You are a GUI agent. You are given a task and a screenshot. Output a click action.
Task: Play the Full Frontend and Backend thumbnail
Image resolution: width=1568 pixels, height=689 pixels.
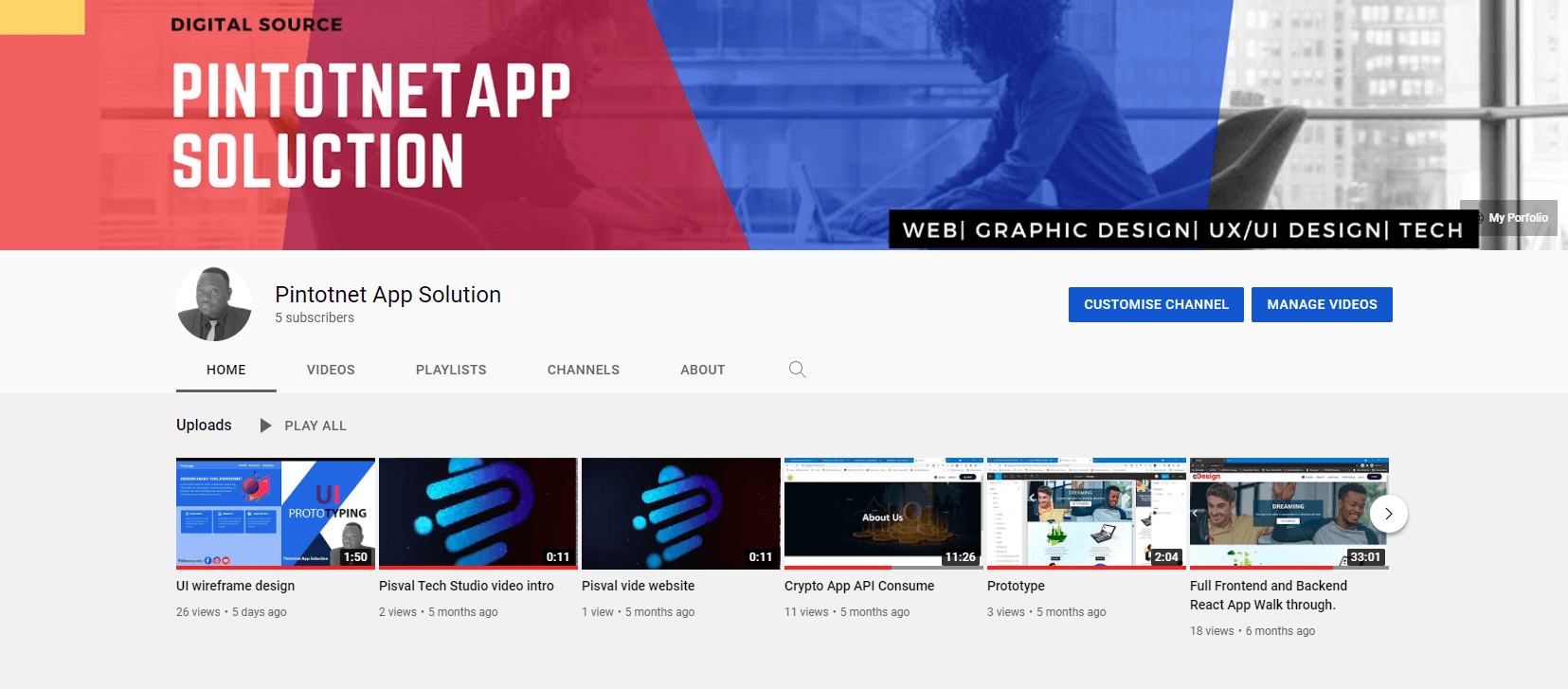[x=1289, y=514]
